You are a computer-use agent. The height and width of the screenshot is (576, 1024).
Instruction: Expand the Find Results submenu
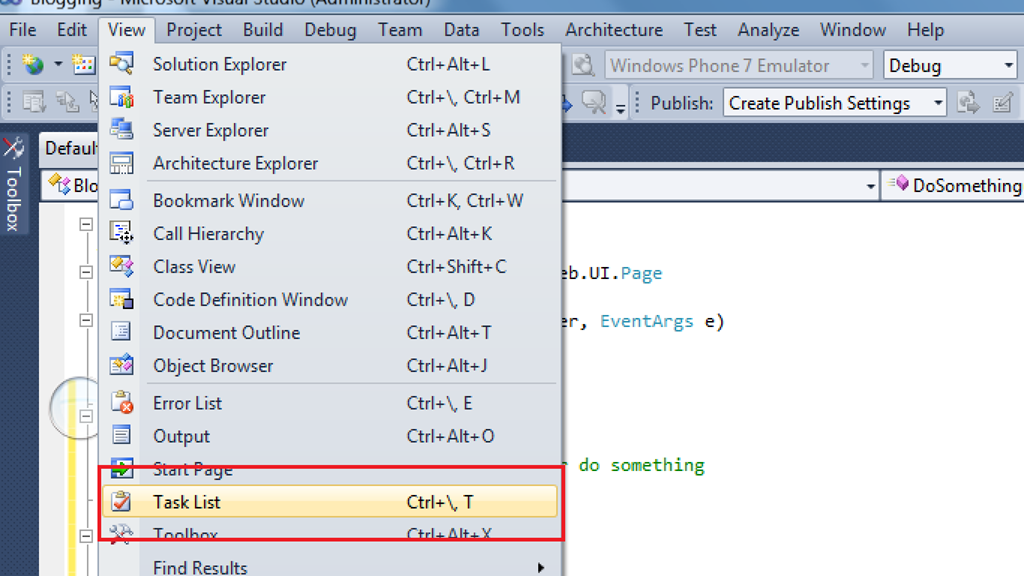click(x=330, y=567)
